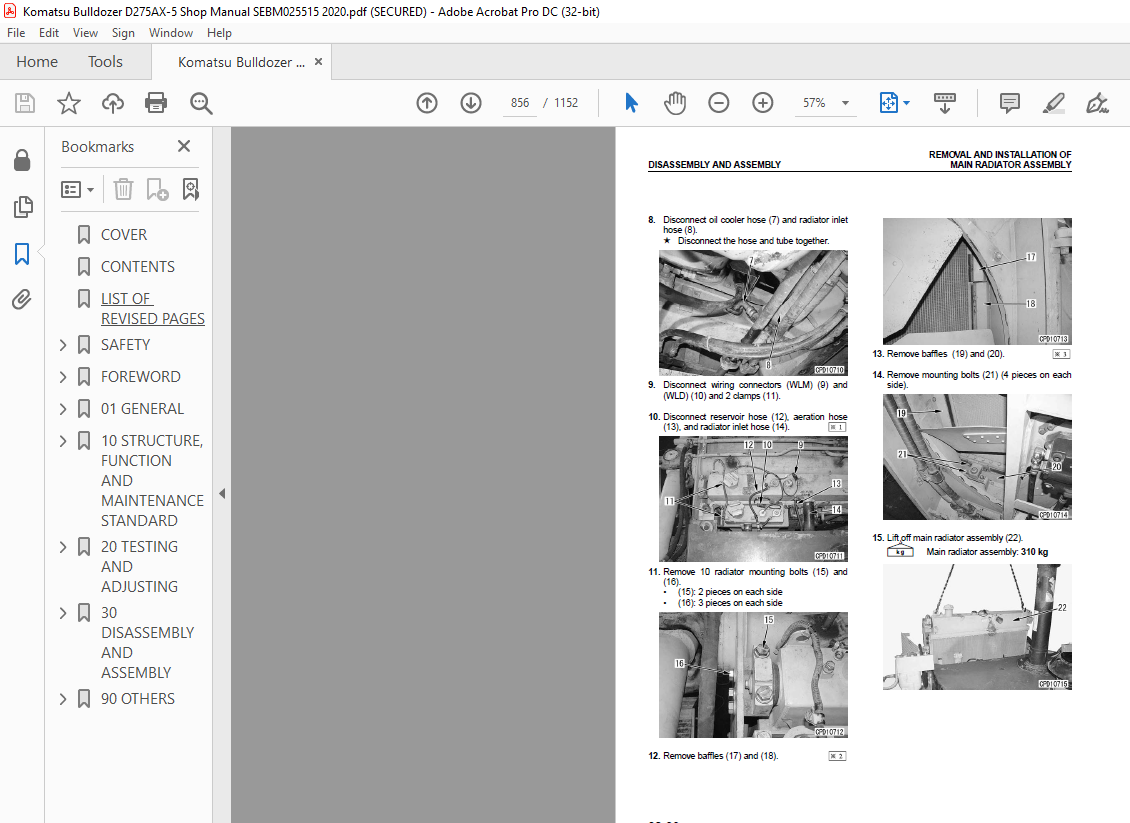Find current bookmark icon
This screenshot has height=823, width=1130.
click(x=190, y=190)
